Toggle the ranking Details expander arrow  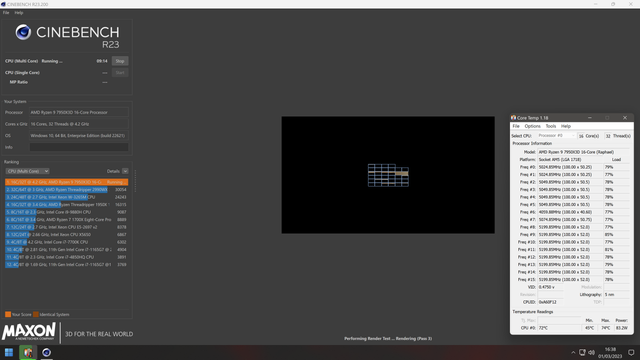[x=125, y=171]
